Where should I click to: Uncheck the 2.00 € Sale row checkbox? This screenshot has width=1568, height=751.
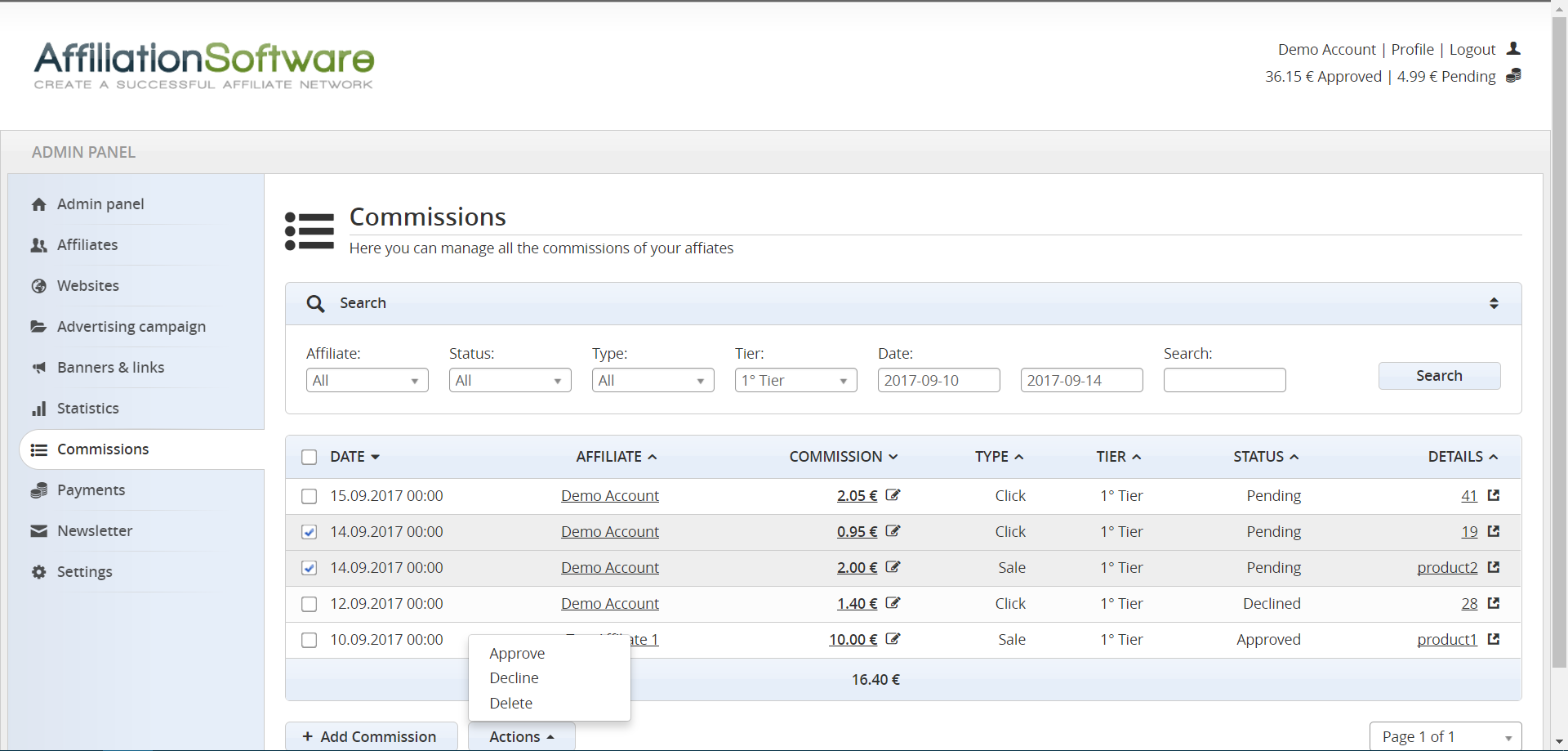(309, 568)
